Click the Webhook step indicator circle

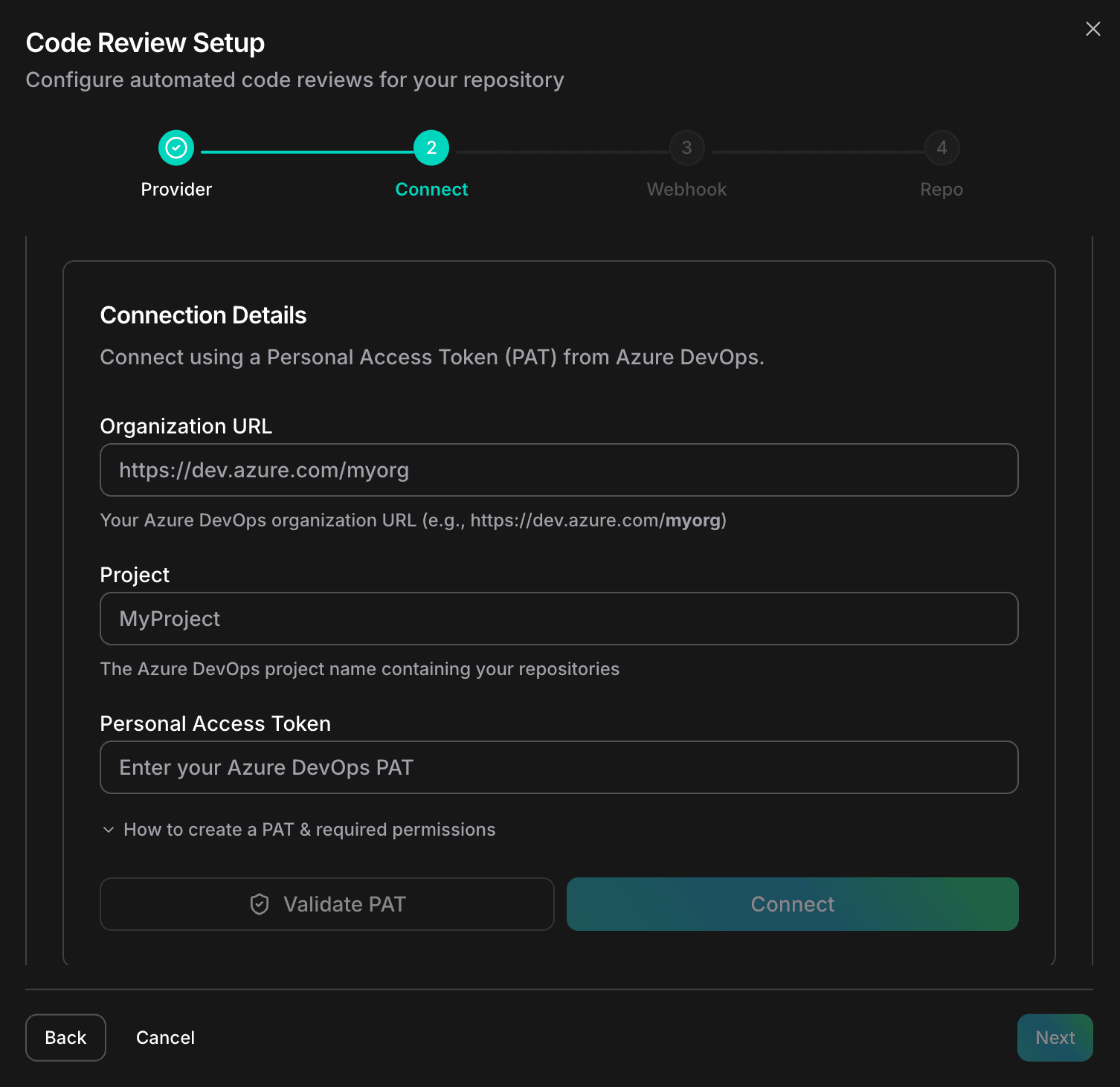coord(686,147)
